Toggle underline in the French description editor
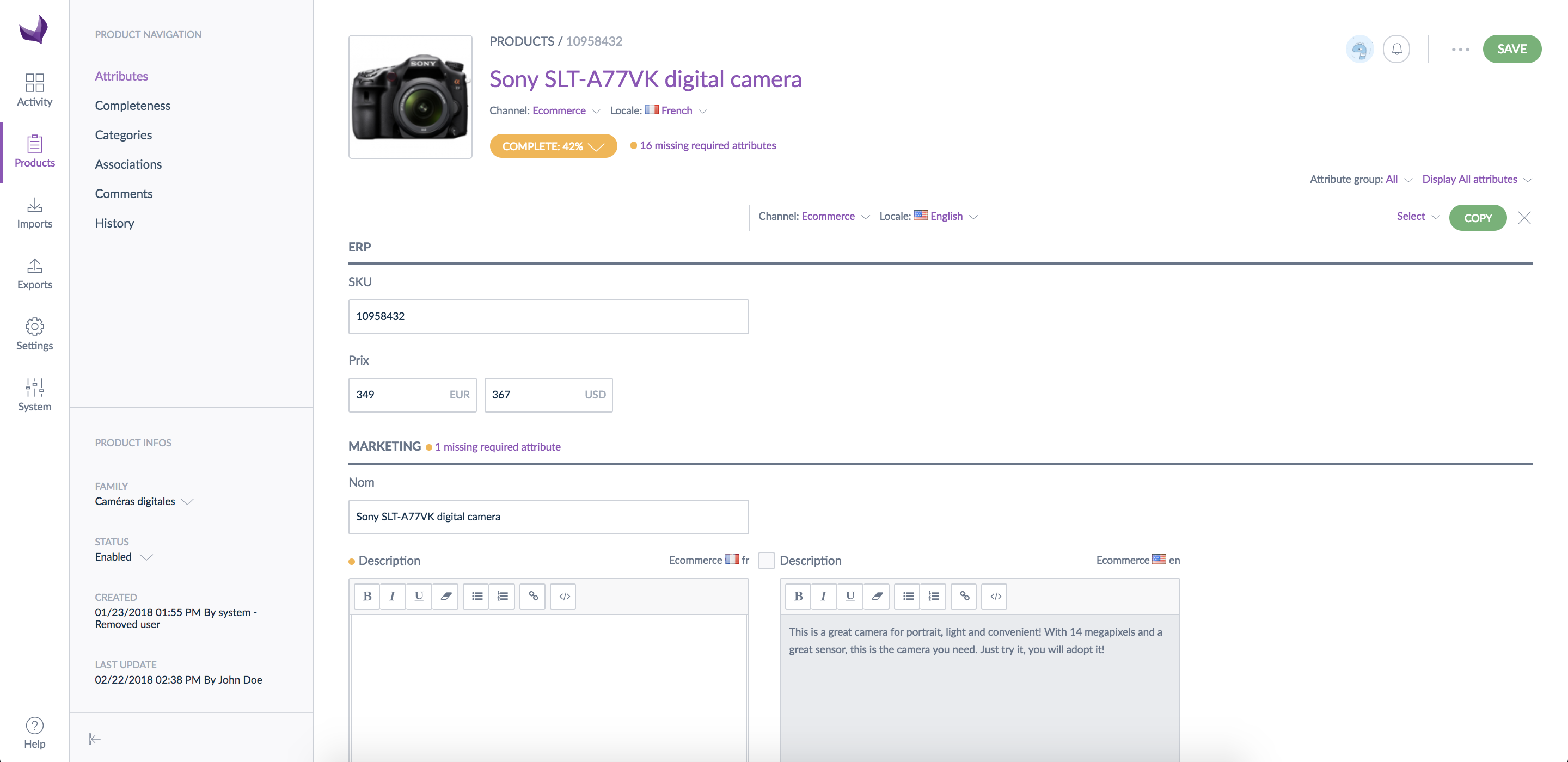This screenshot has height=762, width=1568. coord(418,596)
